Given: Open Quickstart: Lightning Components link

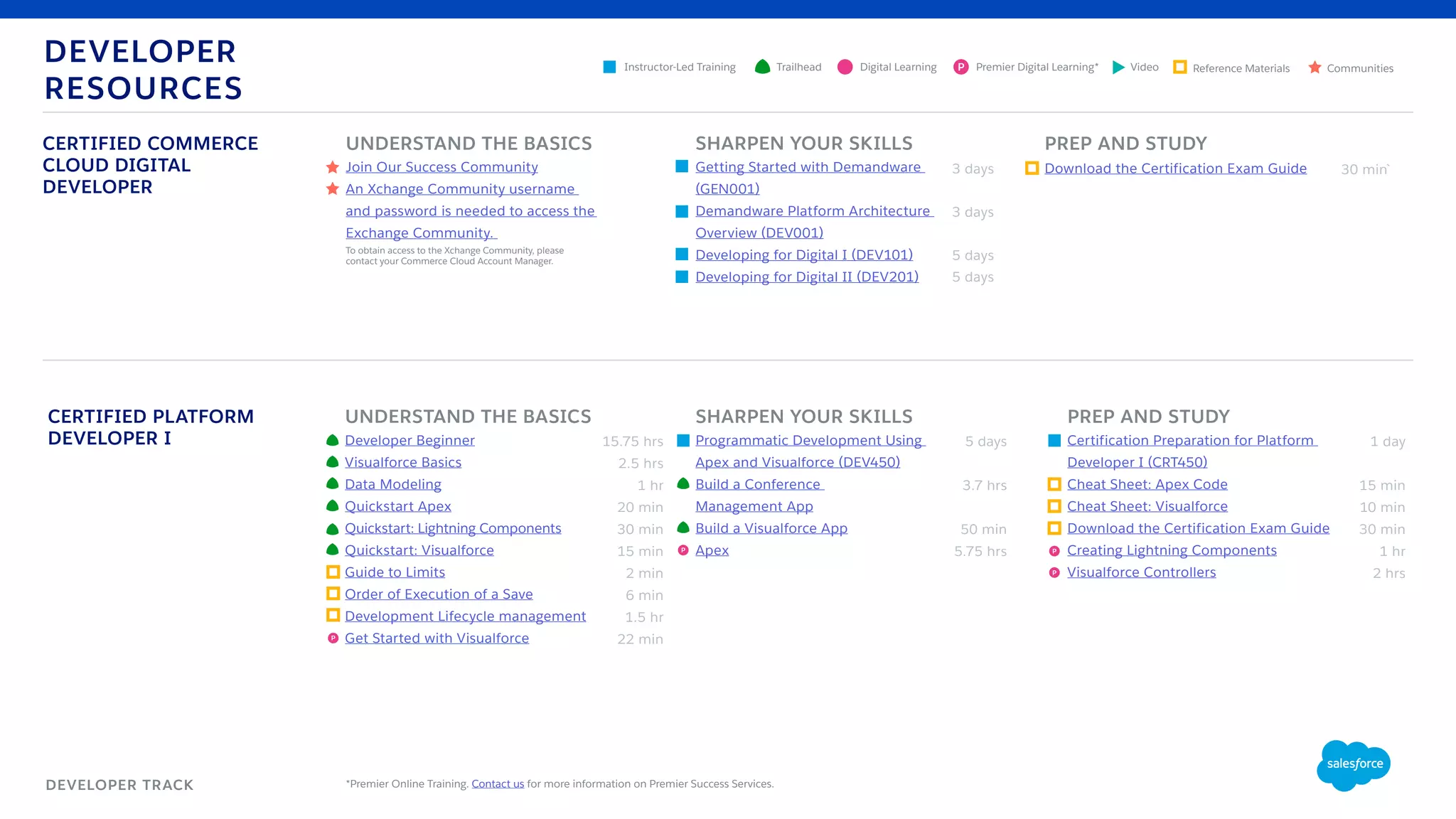Looking at the screenshot, I should (x=453, y=528).
